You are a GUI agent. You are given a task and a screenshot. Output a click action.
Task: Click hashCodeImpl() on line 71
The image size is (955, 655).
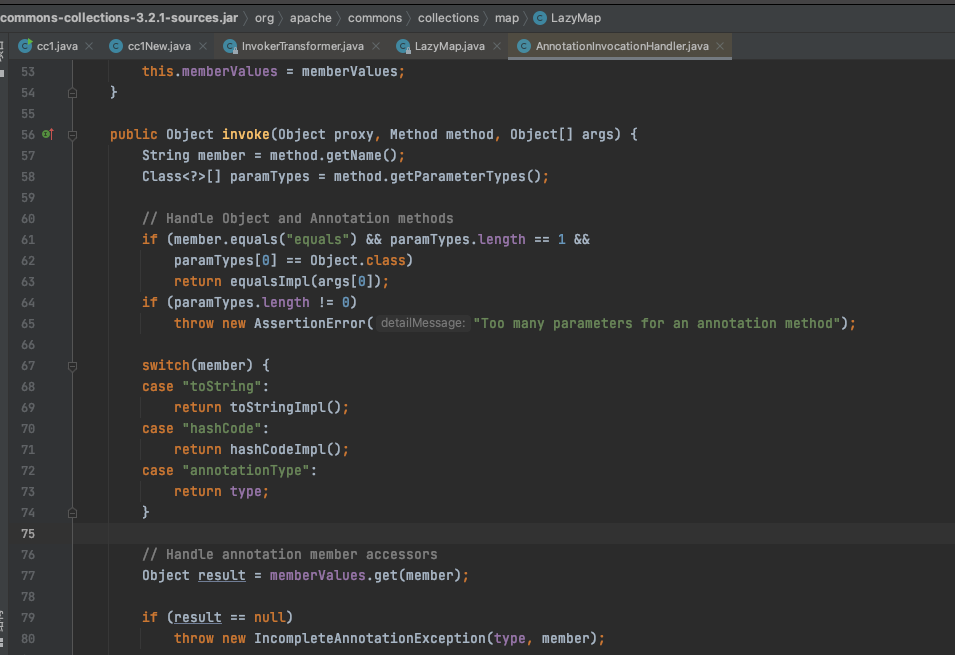click(285, 450)
